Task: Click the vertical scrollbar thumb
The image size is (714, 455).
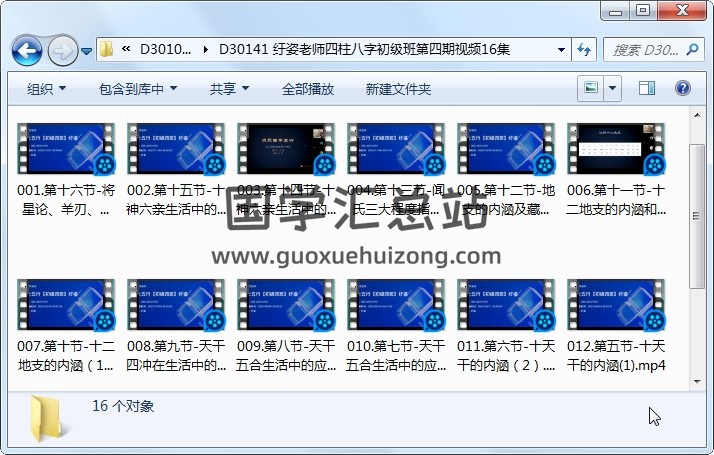Action: click(x=697, y=216)
